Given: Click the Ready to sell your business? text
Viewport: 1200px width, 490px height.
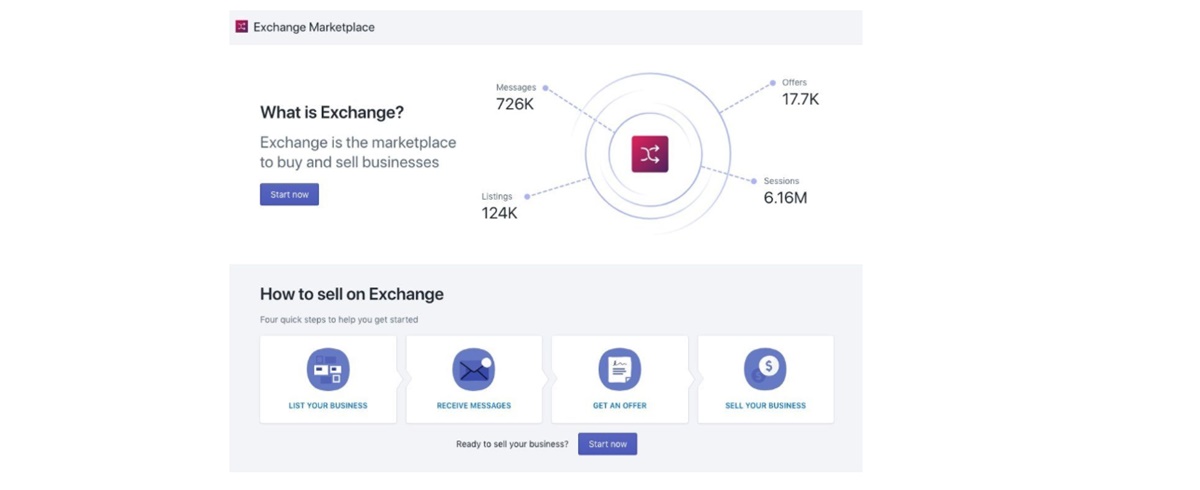Looking at the screenshot, I should click(512, 444).
